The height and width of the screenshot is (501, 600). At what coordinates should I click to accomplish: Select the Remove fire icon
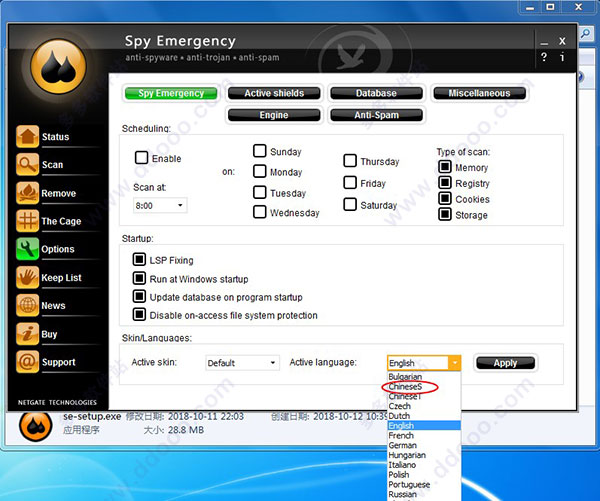(x=28, y=193)
